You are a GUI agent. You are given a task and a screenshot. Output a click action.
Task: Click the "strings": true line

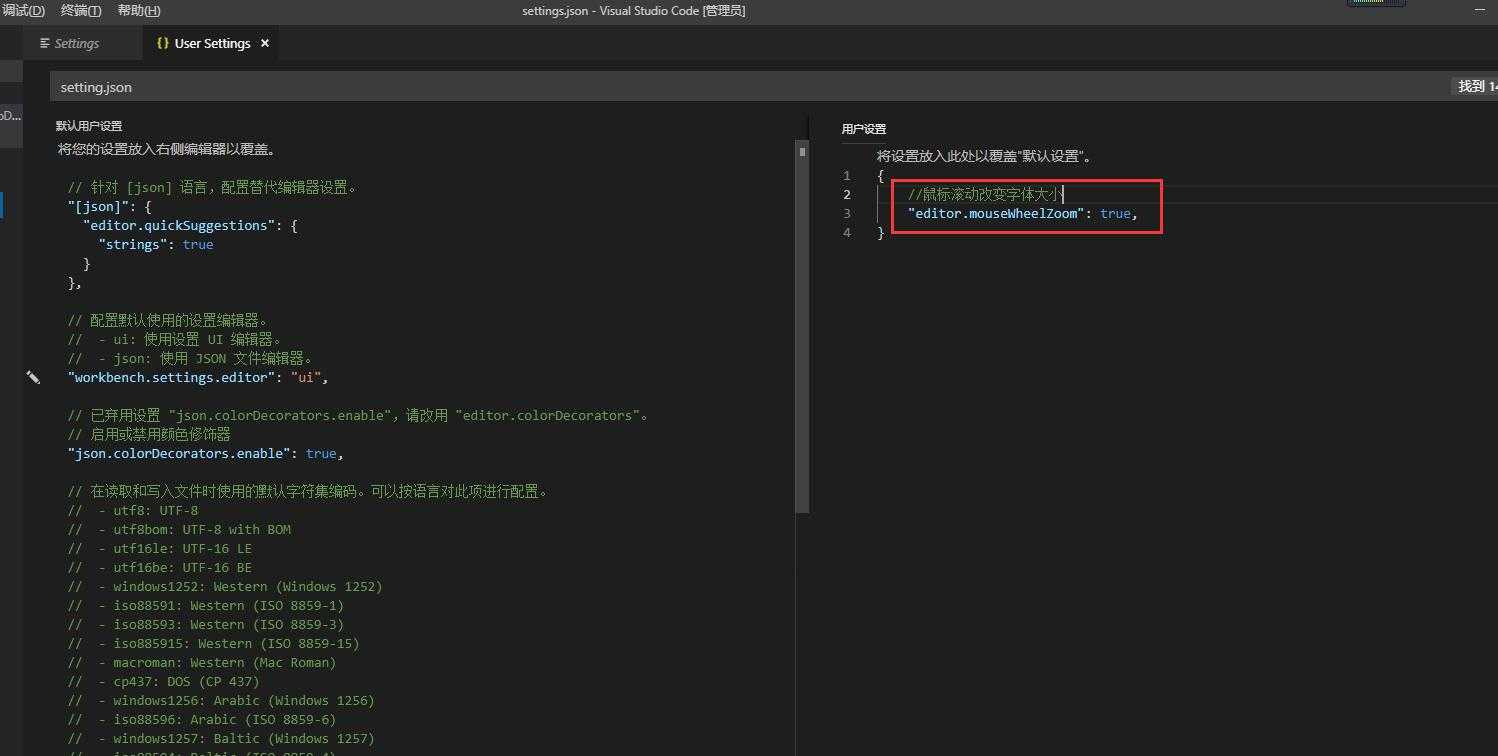pyautogui.click(x=155, y=244)
